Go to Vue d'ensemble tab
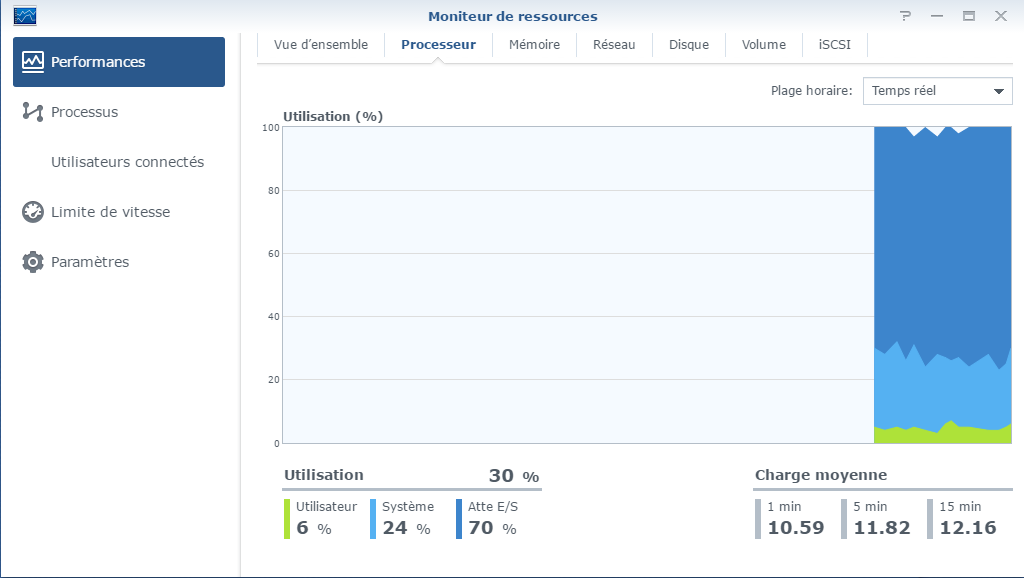 321,44
